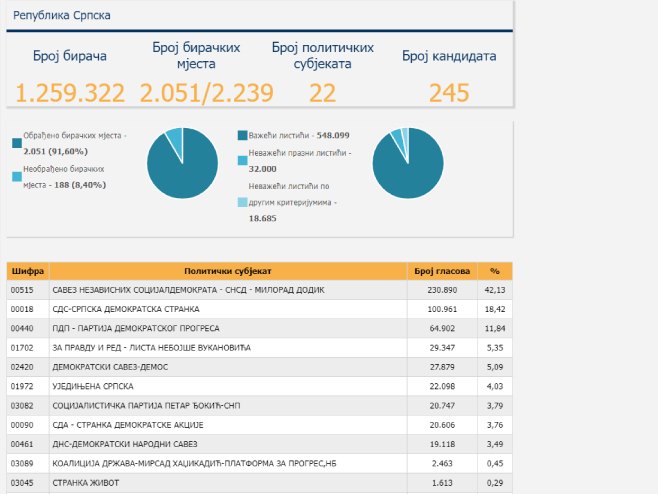The image size is (658, 494).
Task: Select СДА - СТРАНКА ДЕМОКРАТСКЕ АКЦИЈЕ row
Action: click(x=259, y=425)
